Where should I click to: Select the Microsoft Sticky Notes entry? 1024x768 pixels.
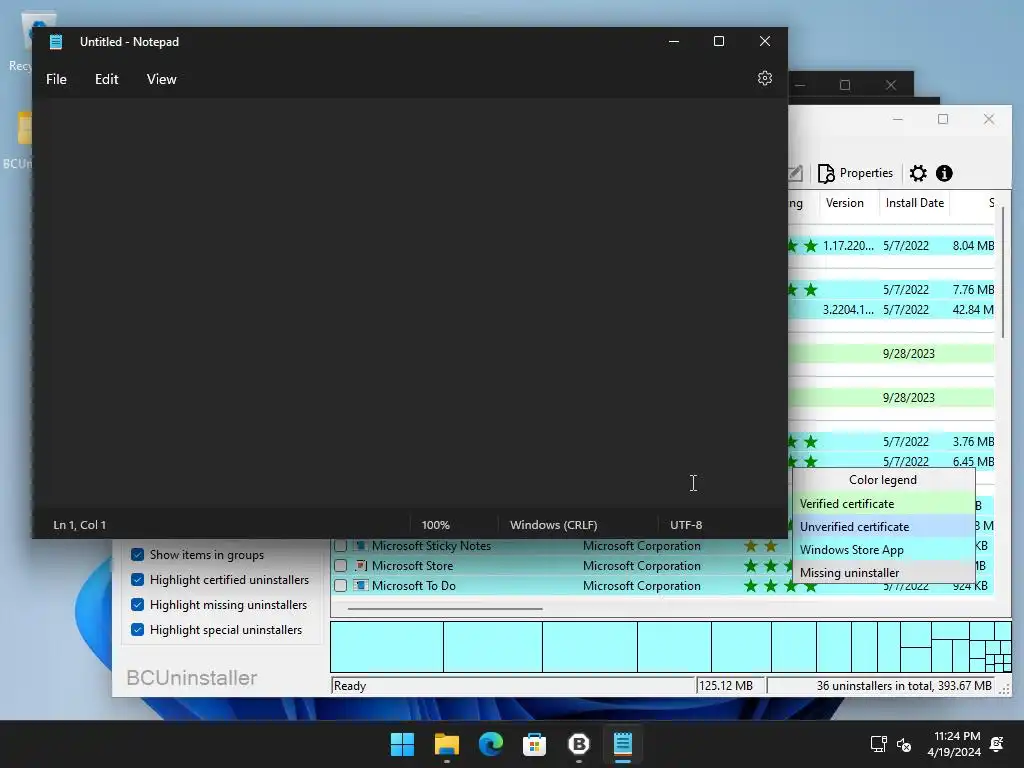click(431, 546)
